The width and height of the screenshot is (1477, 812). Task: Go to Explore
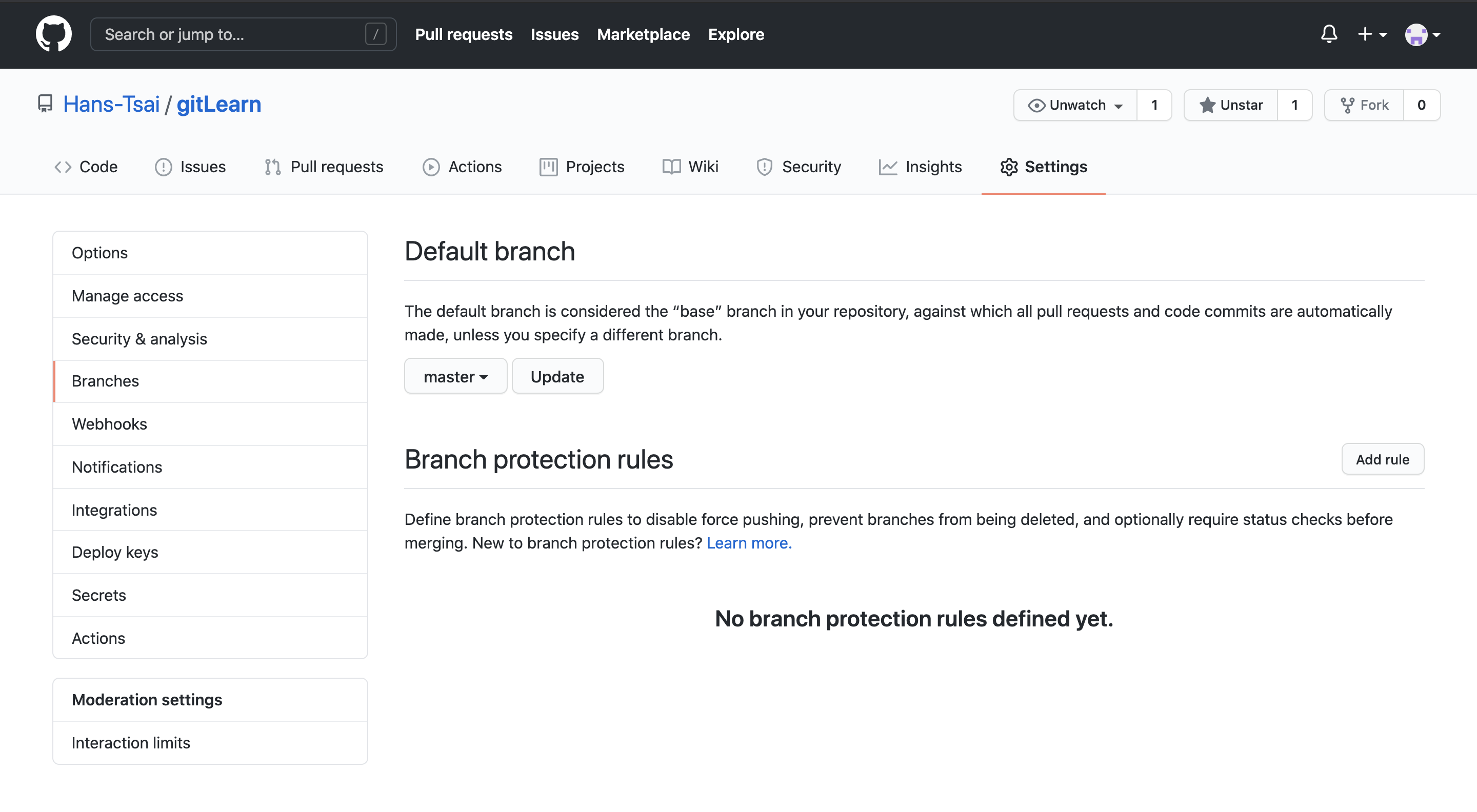coord(735,34)
